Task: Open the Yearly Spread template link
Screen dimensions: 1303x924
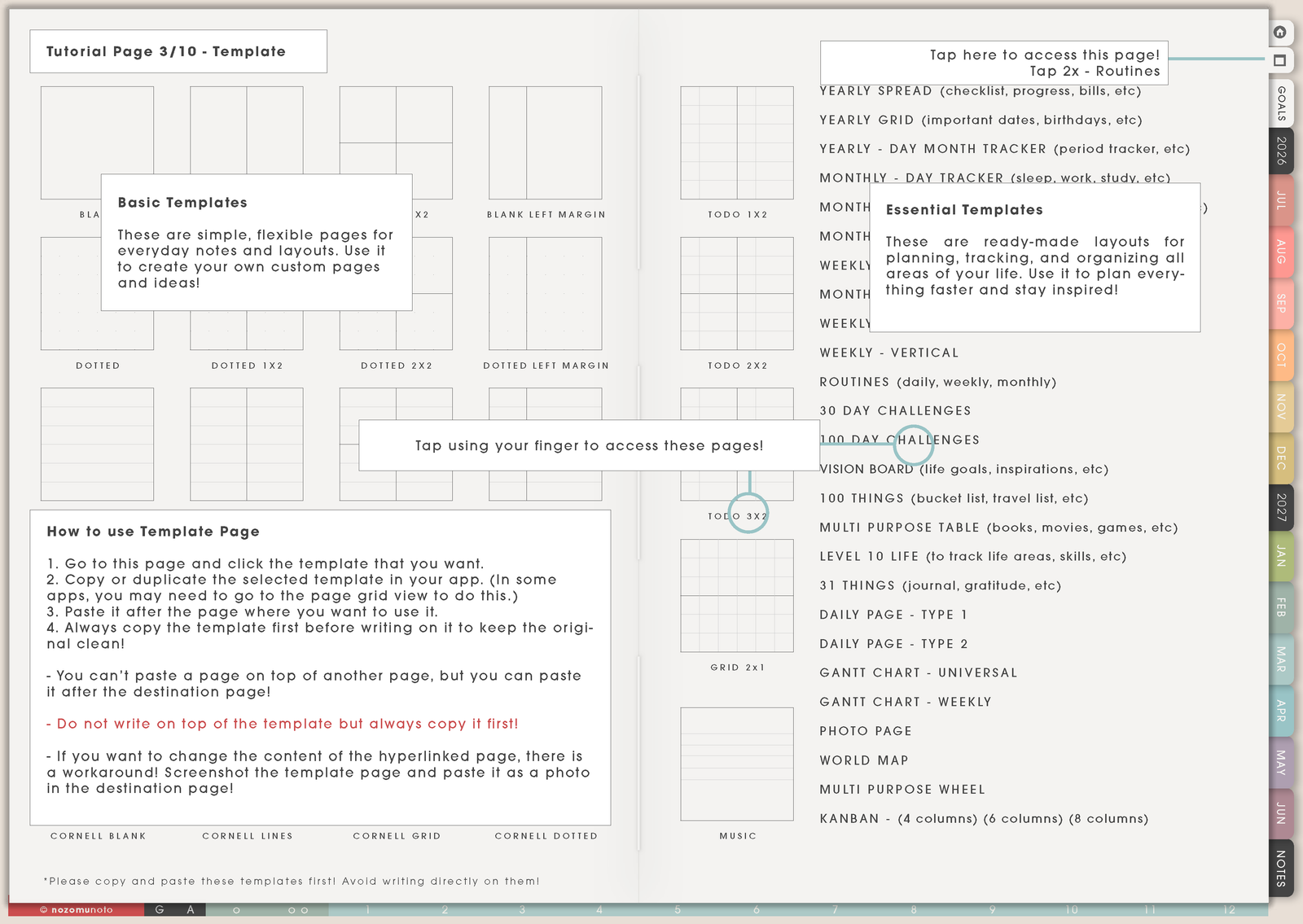Action: [981, 91]
